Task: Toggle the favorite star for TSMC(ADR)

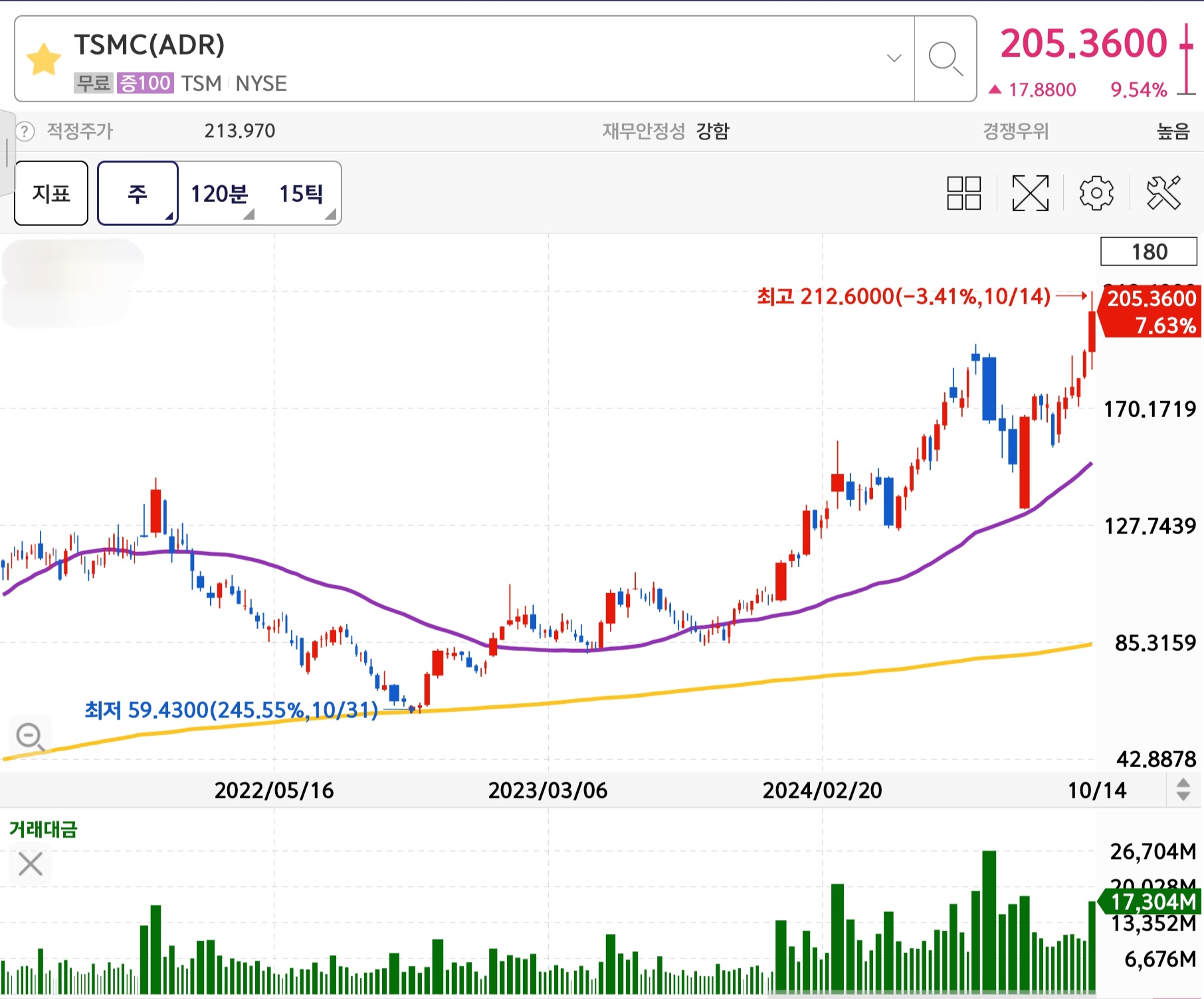Action: [x=44, y=59]
